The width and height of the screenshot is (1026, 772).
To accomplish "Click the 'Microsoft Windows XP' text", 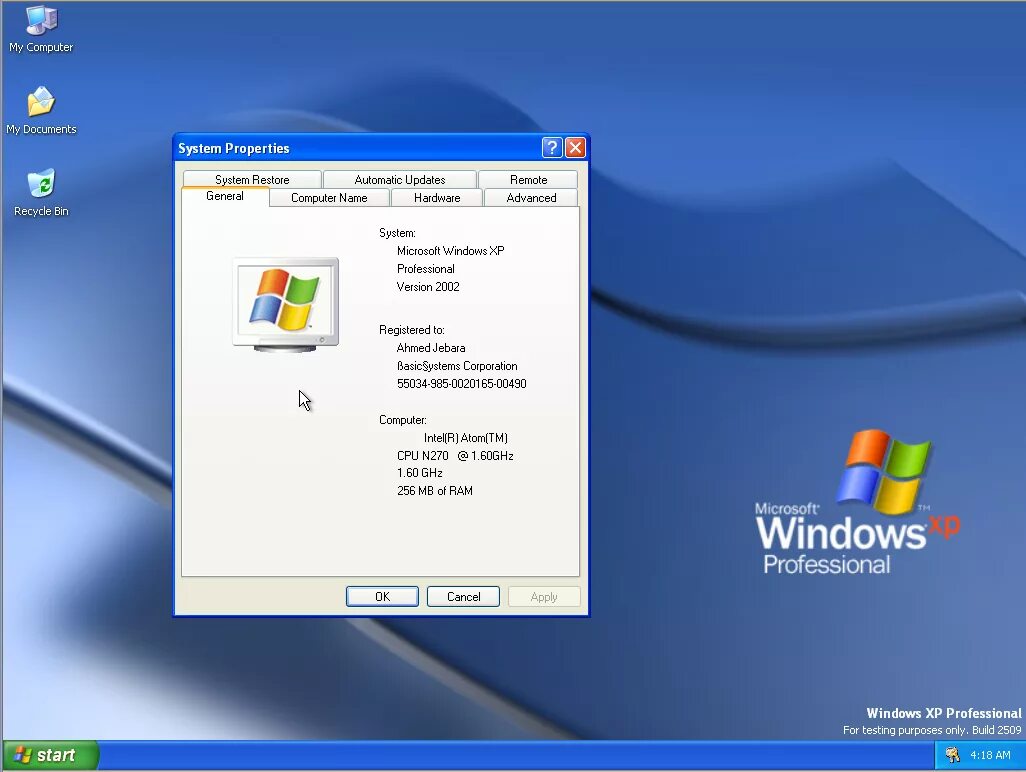I will tap(450, 251).
